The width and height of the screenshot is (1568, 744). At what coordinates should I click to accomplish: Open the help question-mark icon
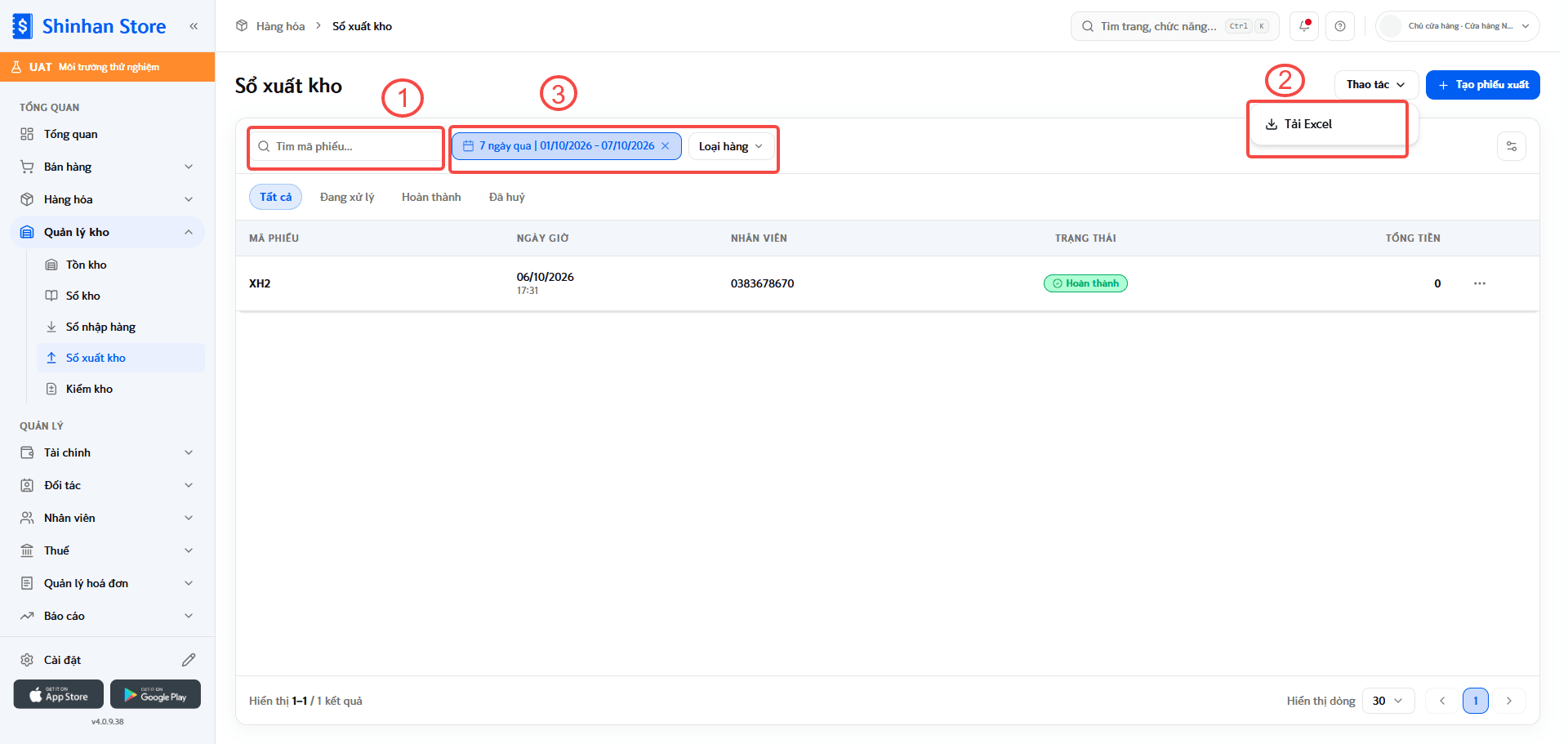tap(1340, 26)
